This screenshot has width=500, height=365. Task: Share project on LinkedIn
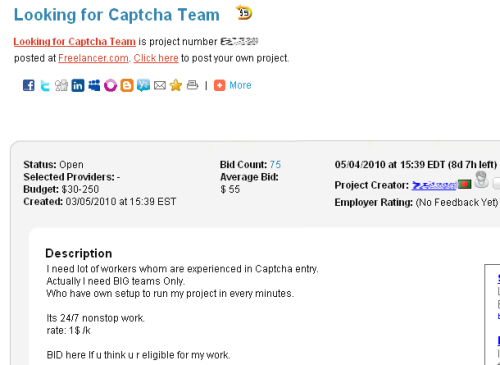(x=78, y=85)
